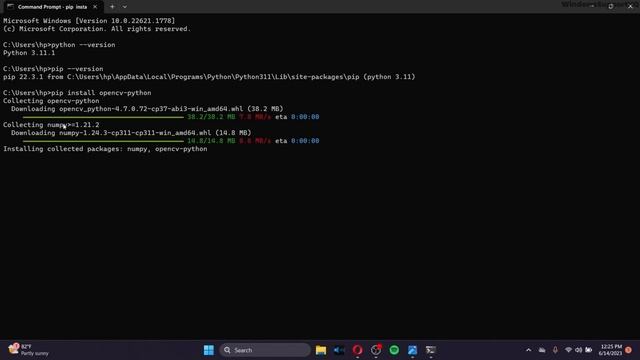This screenshot has height=360, width=640.
Task: Click the battery status tray icon
Action: [x=589, y=350]
